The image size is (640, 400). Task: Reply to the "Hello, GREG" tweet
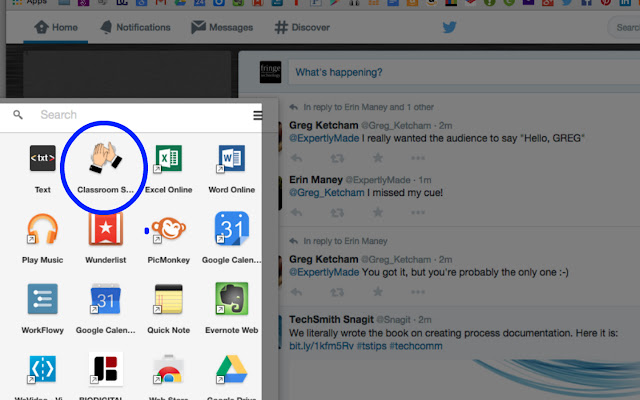point(296,158)
